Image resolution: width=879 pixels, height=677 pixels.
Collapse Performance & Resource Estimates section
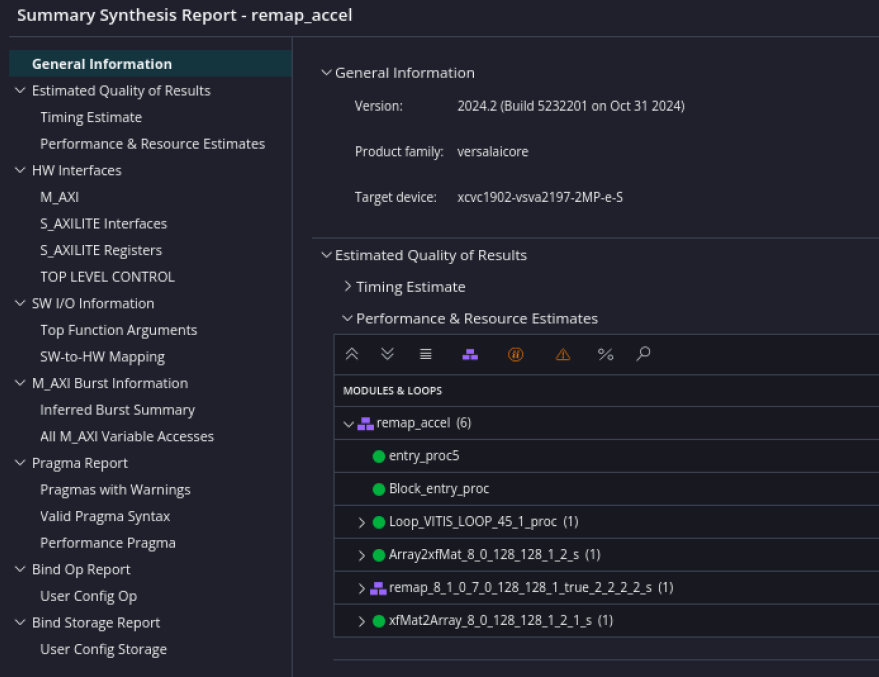click(347, 319)
